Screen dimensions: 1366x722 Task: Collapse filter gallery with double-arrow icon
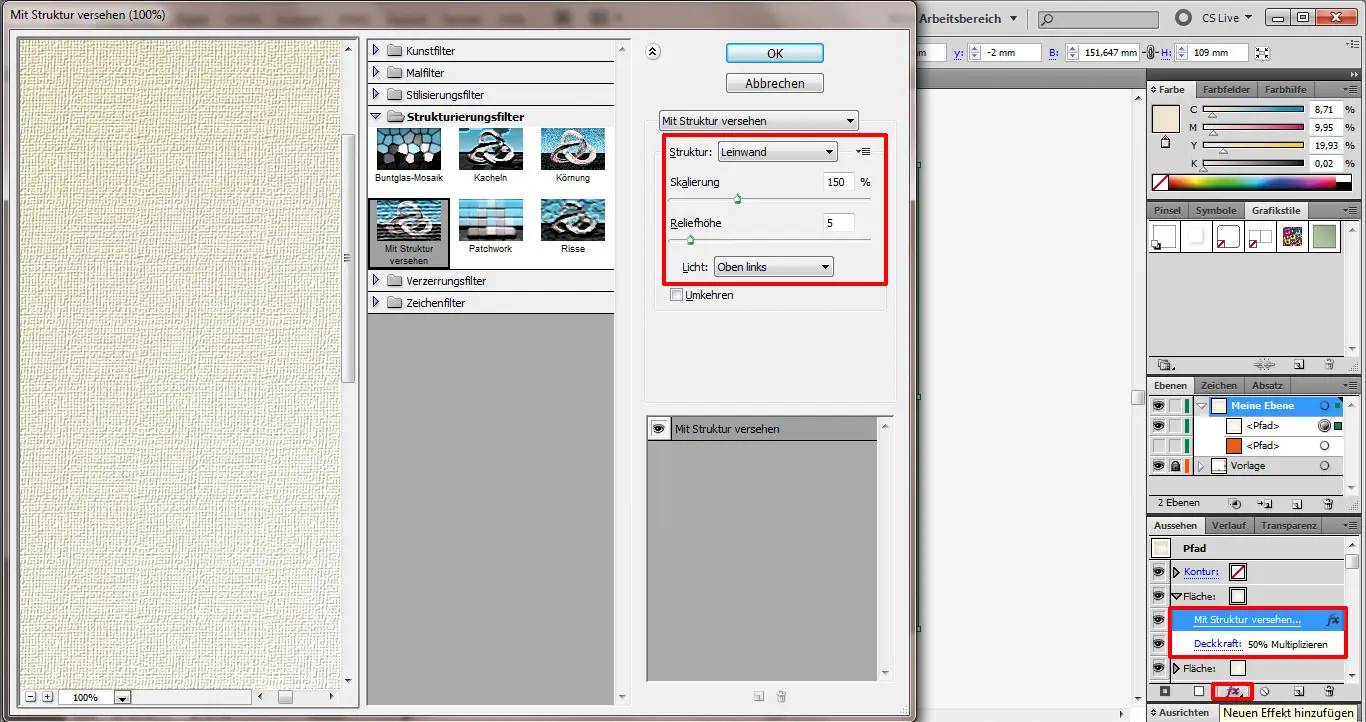pyautogui.click(x=653, y=53)
